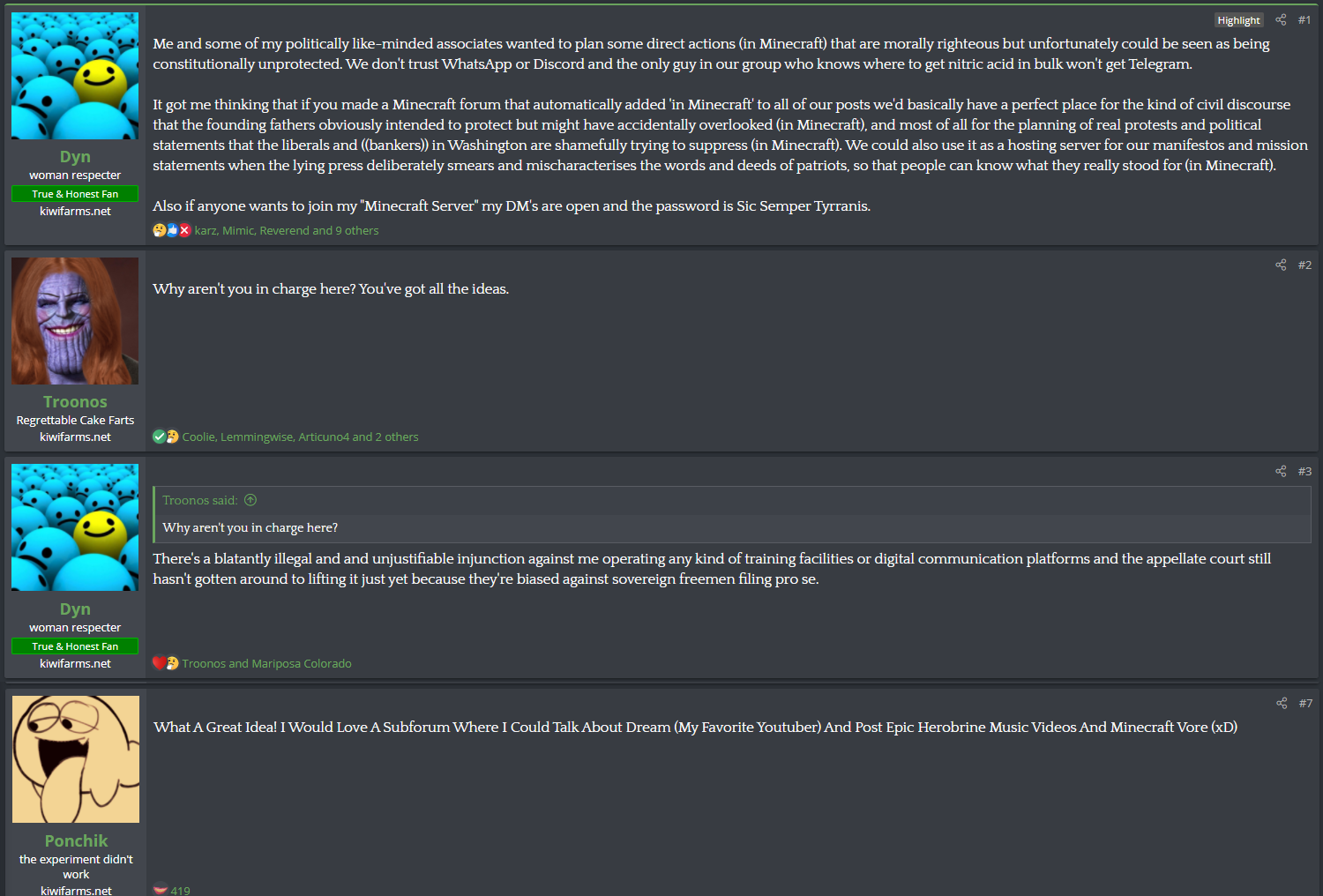Click the heart reaction icon on post #3
The image size is (1323, 896).
(159, 662)
